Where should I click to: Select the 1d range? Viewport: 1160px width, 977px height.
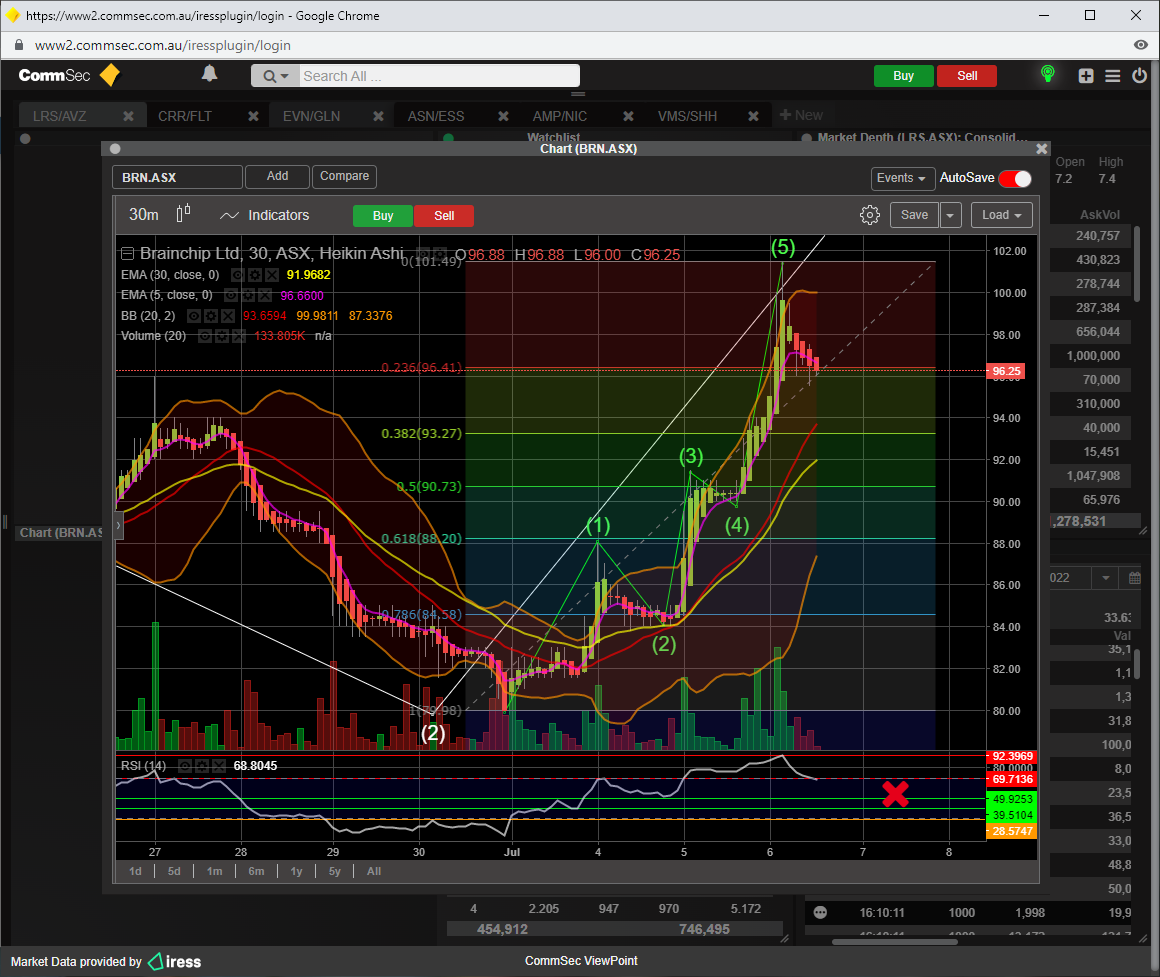(x=135, y=871)
